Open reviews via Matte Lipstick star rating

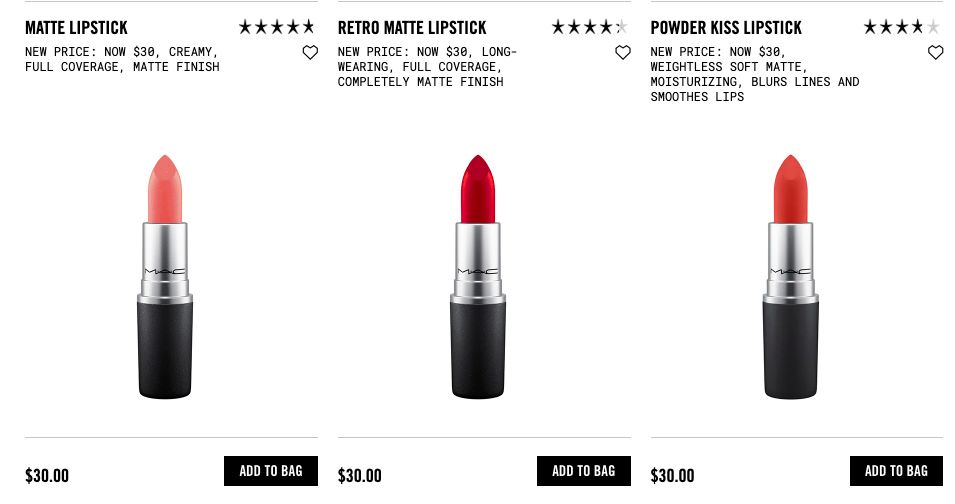click(x=277, y=27)
